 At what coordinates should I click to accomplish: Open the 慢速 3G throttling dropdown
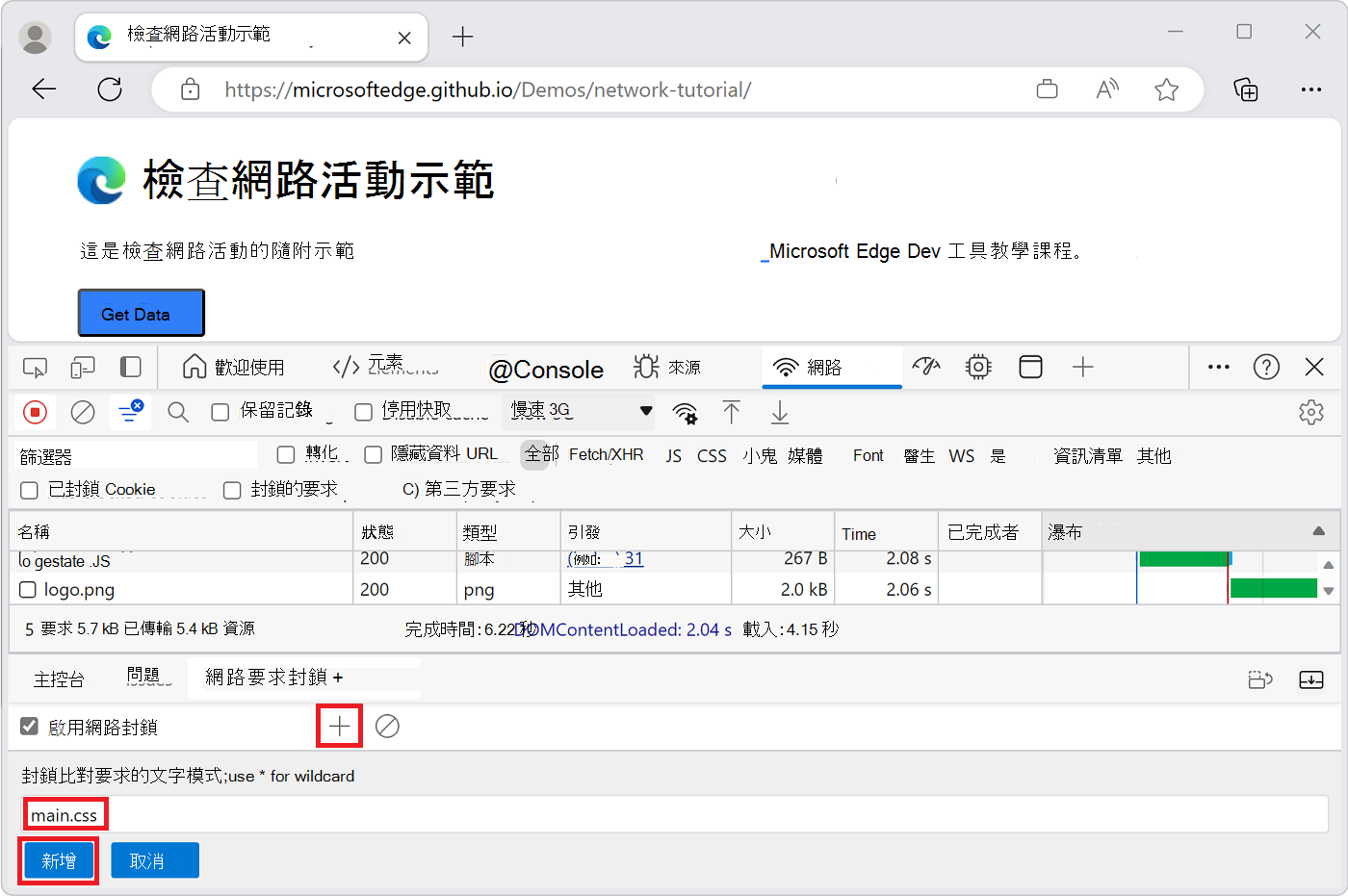point(579,411)
